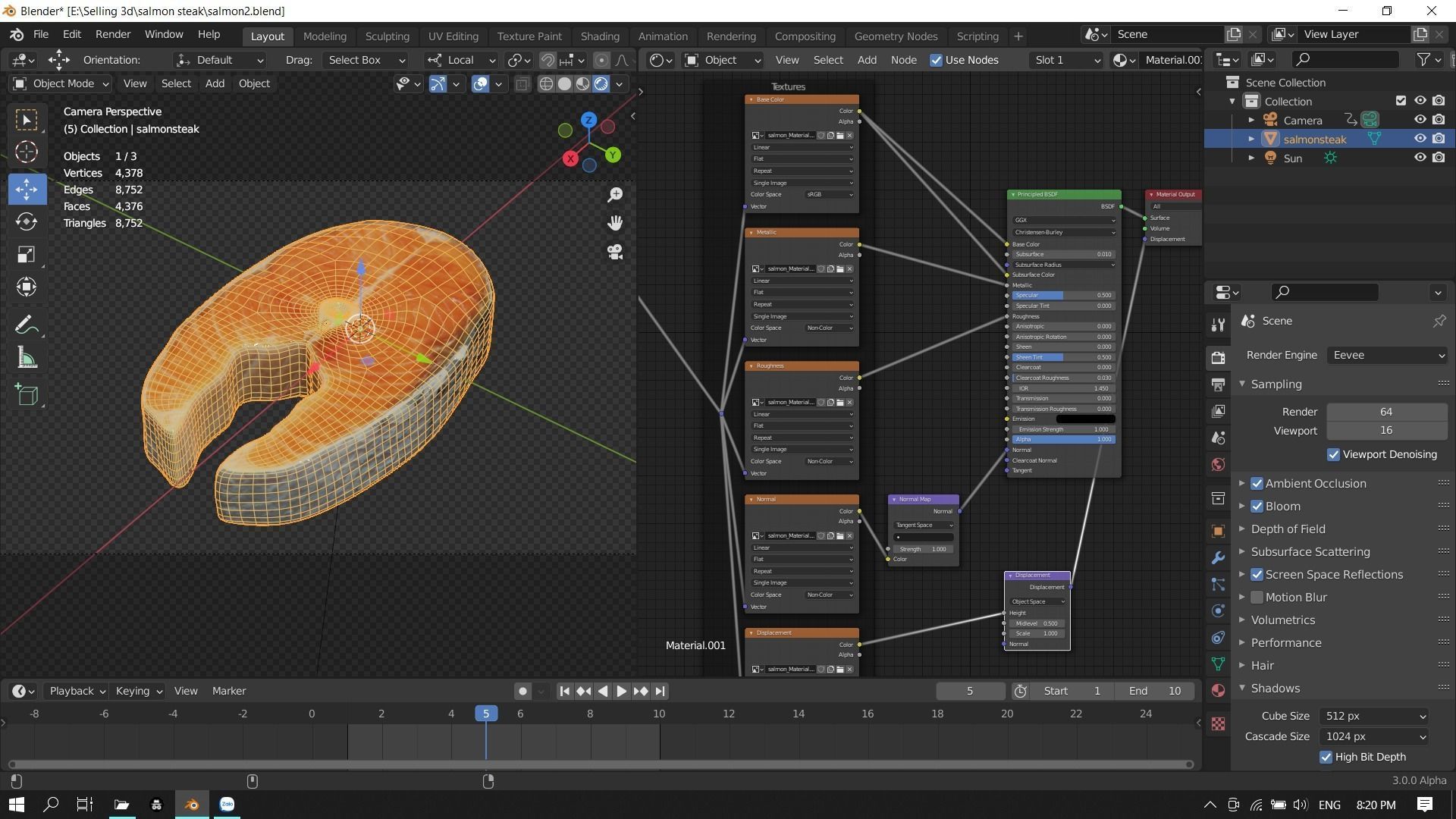
Task: Disable Screen Space Reflections checkbox
Action: pos(1257,574)
